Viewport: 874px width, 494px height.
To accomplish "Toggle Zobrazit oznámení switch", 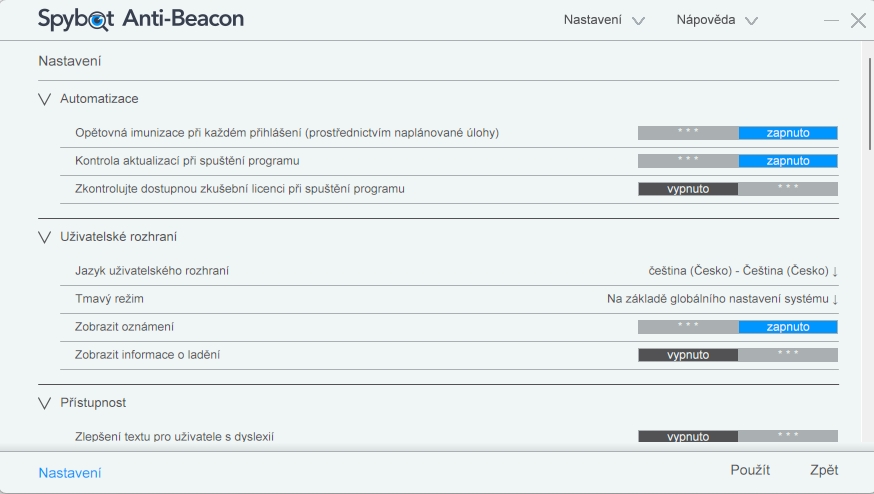I will tap(737, 326).
